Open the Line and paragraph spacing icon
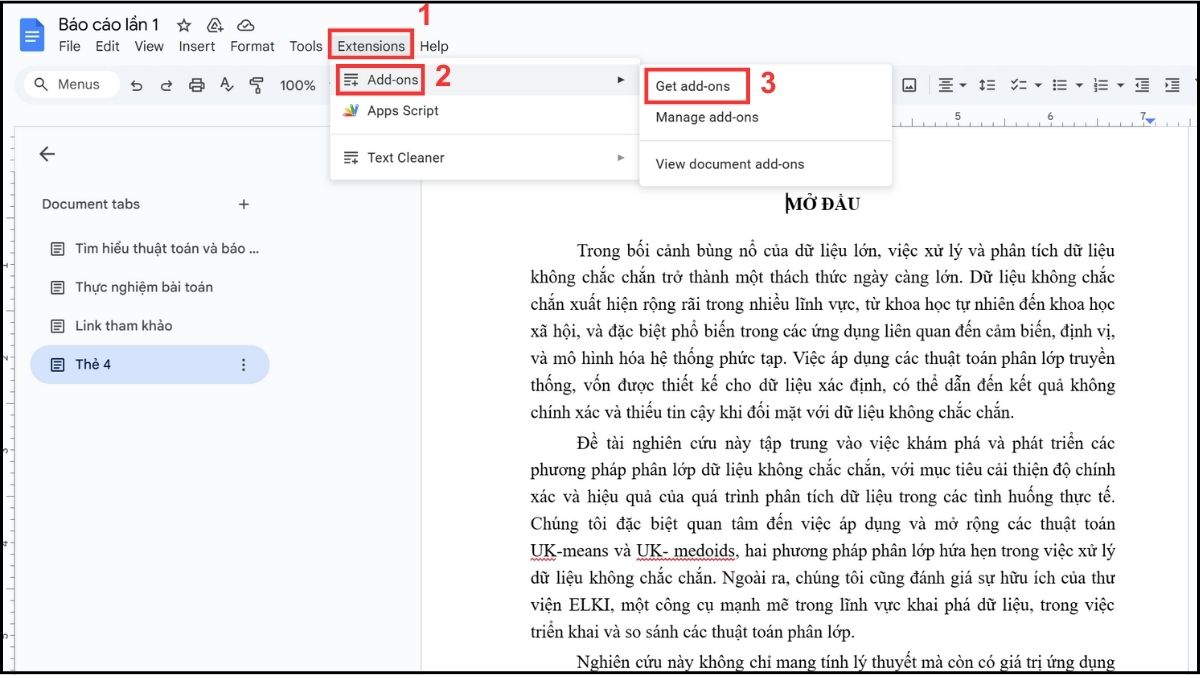Viewport: 1200px width, 675px height. point(988,85)
